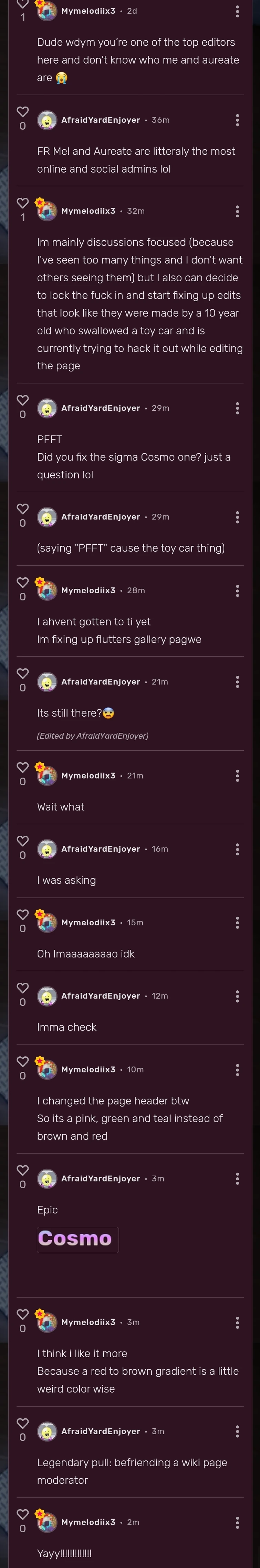This screenshot has height=1568, width=260.
Task: Open three-dot menu on 36m comment
Action: [237, 120]
